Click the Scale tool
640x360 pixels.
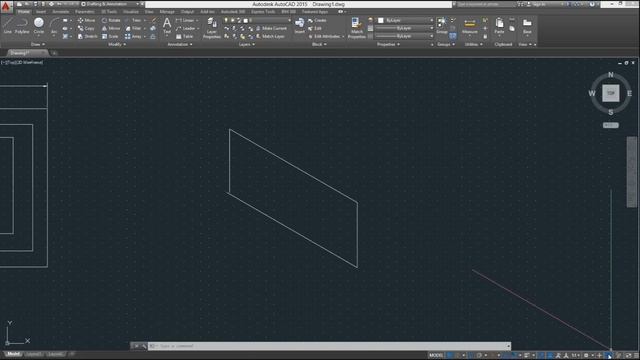tap(110, 36)
